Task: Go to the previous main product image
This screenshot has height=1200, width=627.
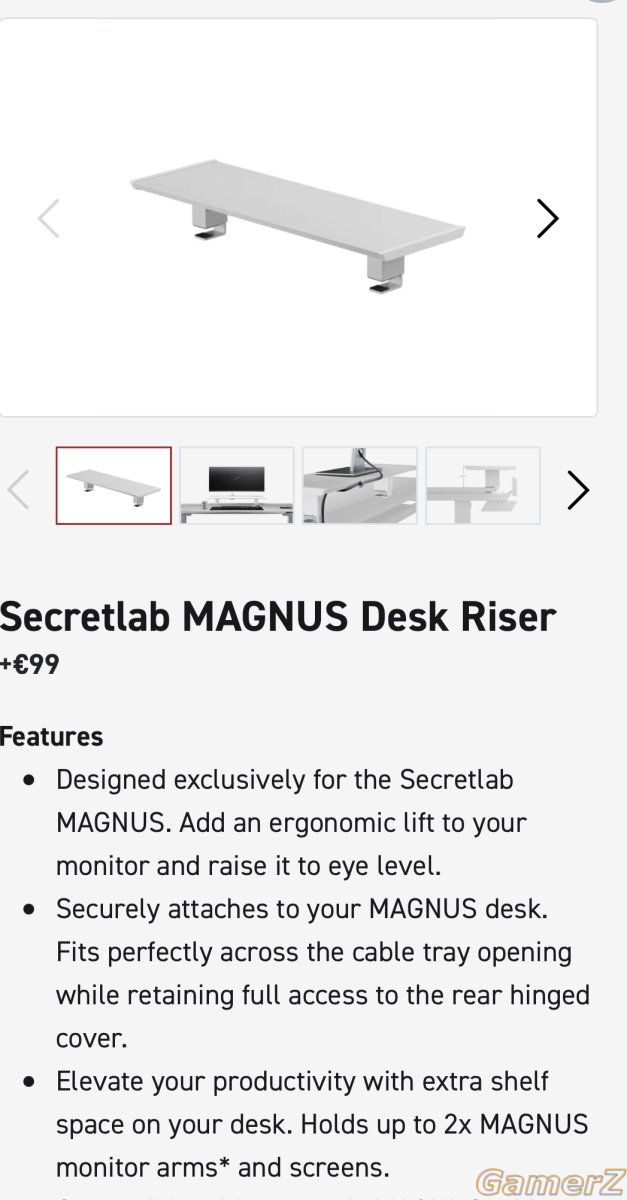Action: pyautogui.click(x=48, y=218)
